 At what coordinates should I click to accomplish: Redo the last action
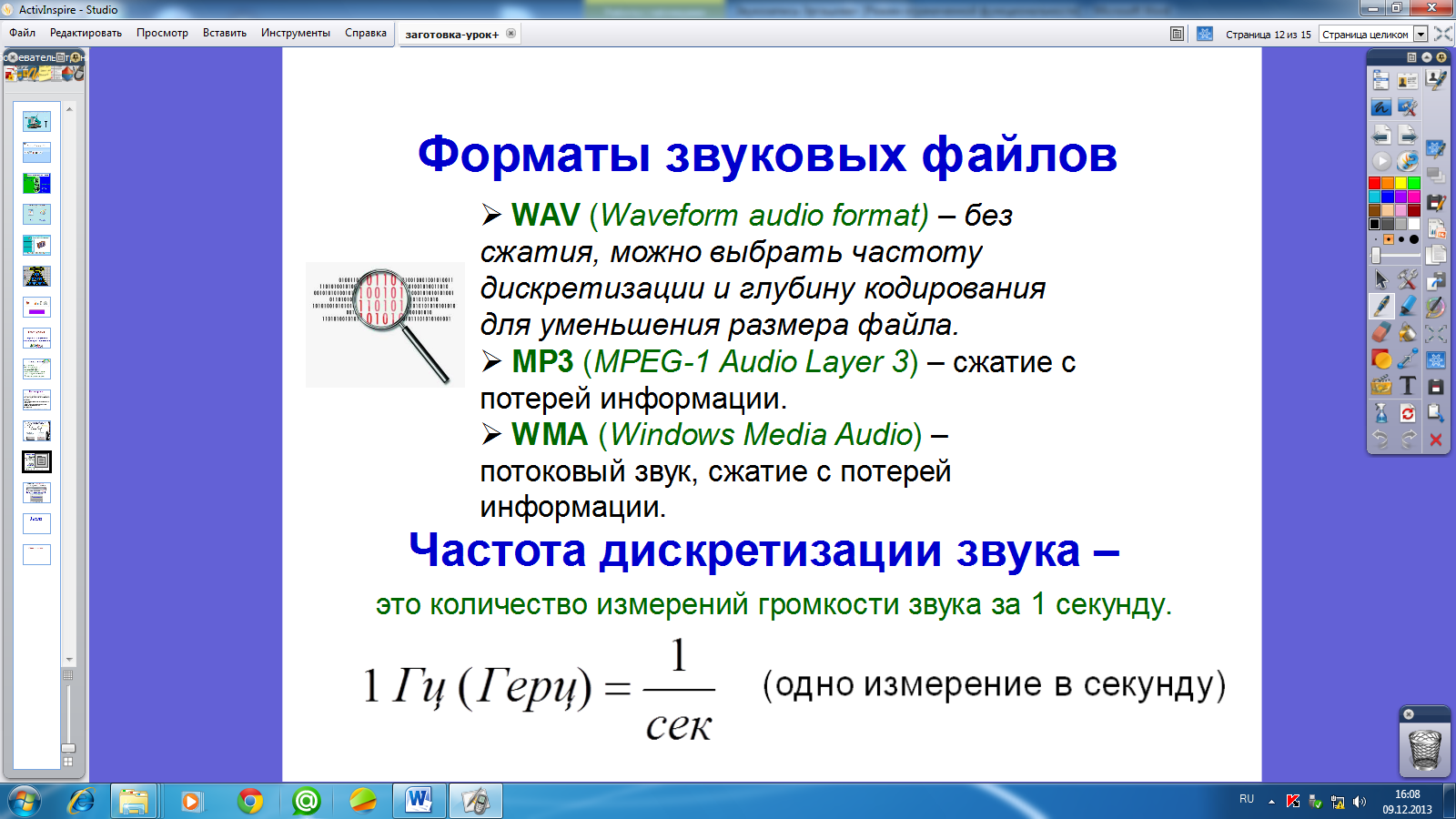click(x=1408, y=440)
